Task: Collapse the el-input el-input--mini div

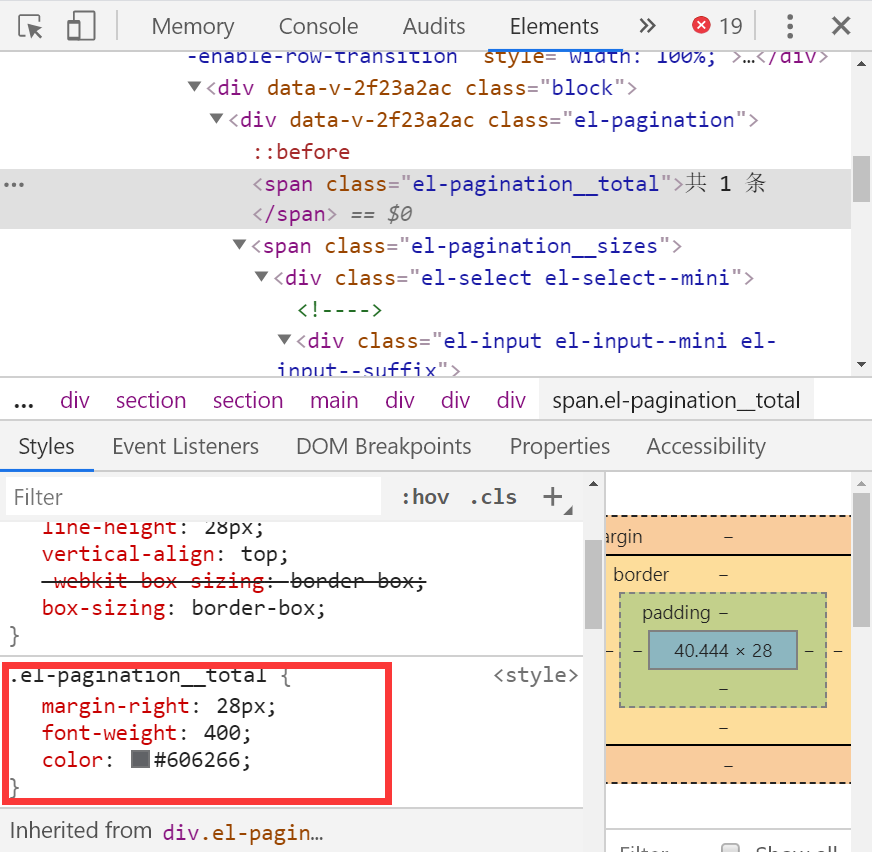Action: [285, 339]
